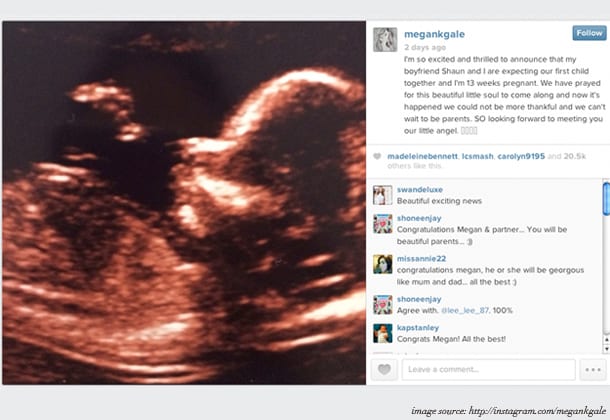
Task: Click small heart icon beside likes list
Action: pyautogui.click(x=377, y=156)
